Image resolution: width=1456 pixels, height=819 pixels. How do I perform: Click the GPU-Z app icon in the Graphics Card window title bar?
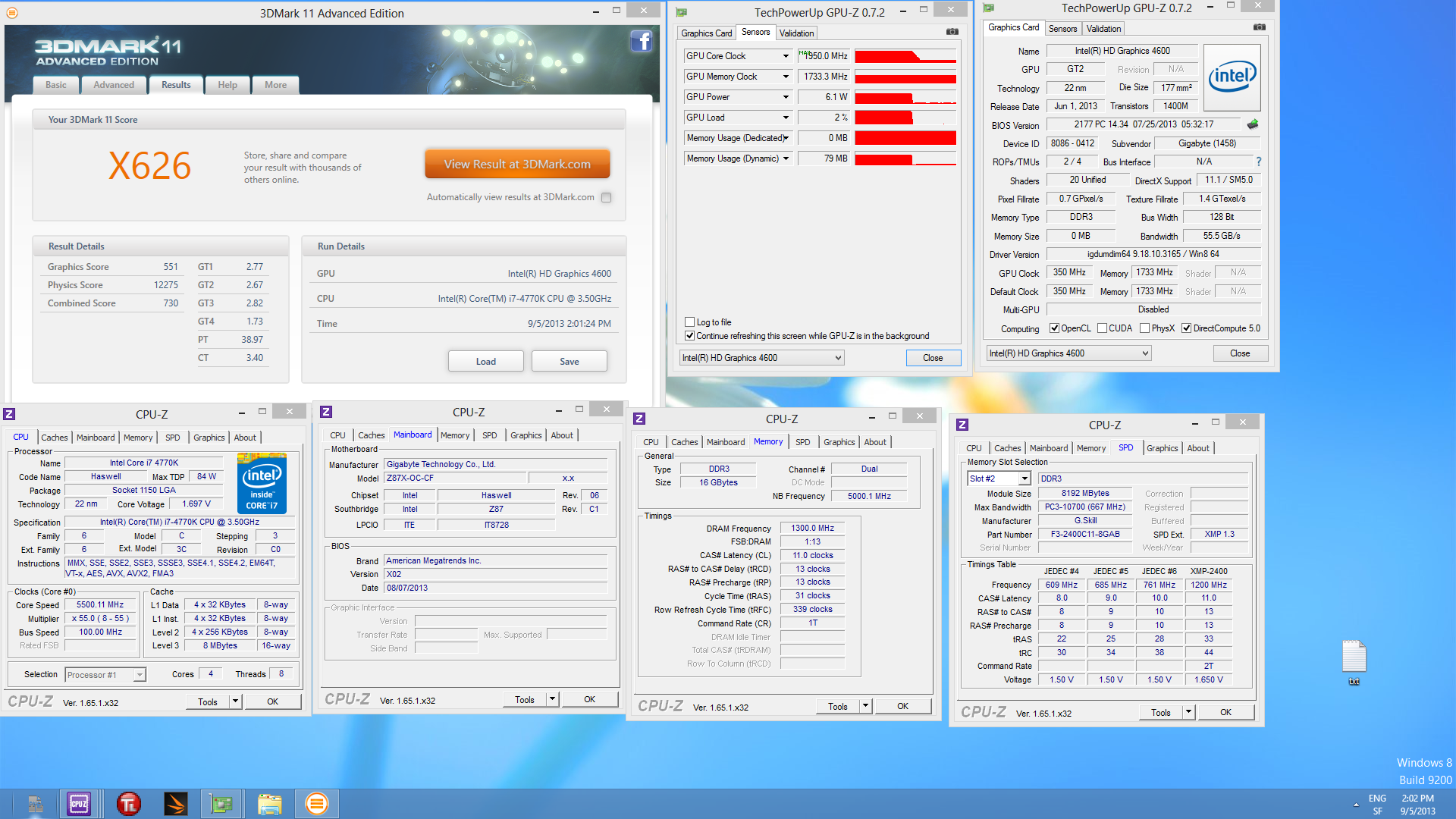click(x=989, y=8)
